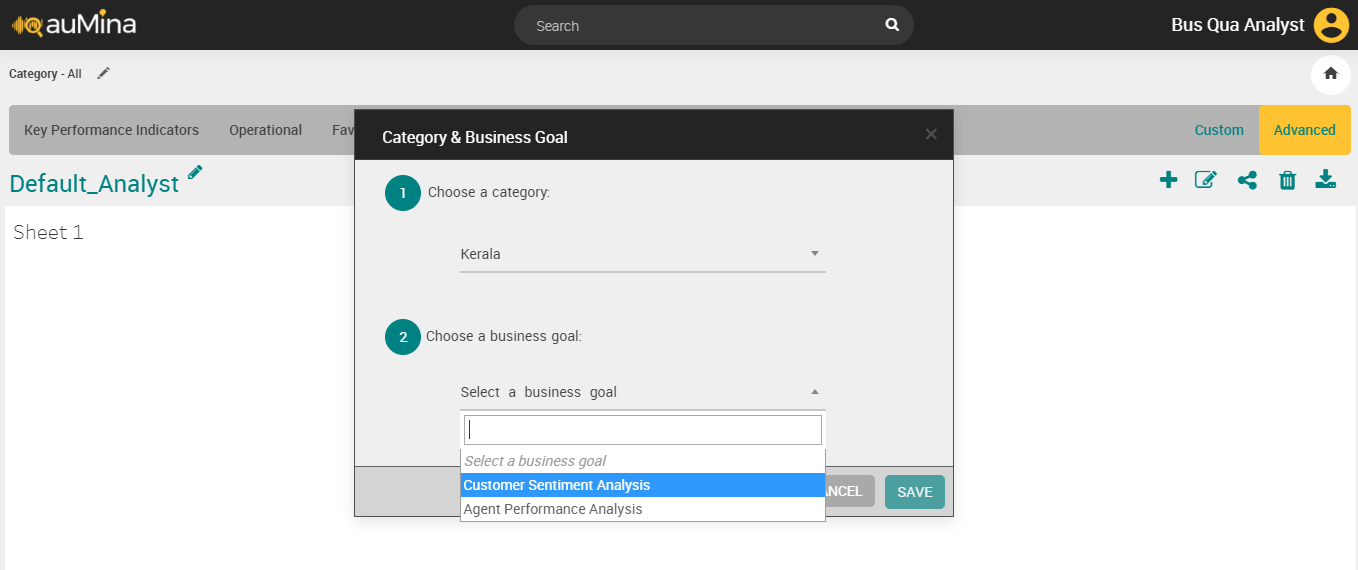Select the Advanced view tab
The width and height of the screenshot is (1358, 570).
click(1304, 130)
